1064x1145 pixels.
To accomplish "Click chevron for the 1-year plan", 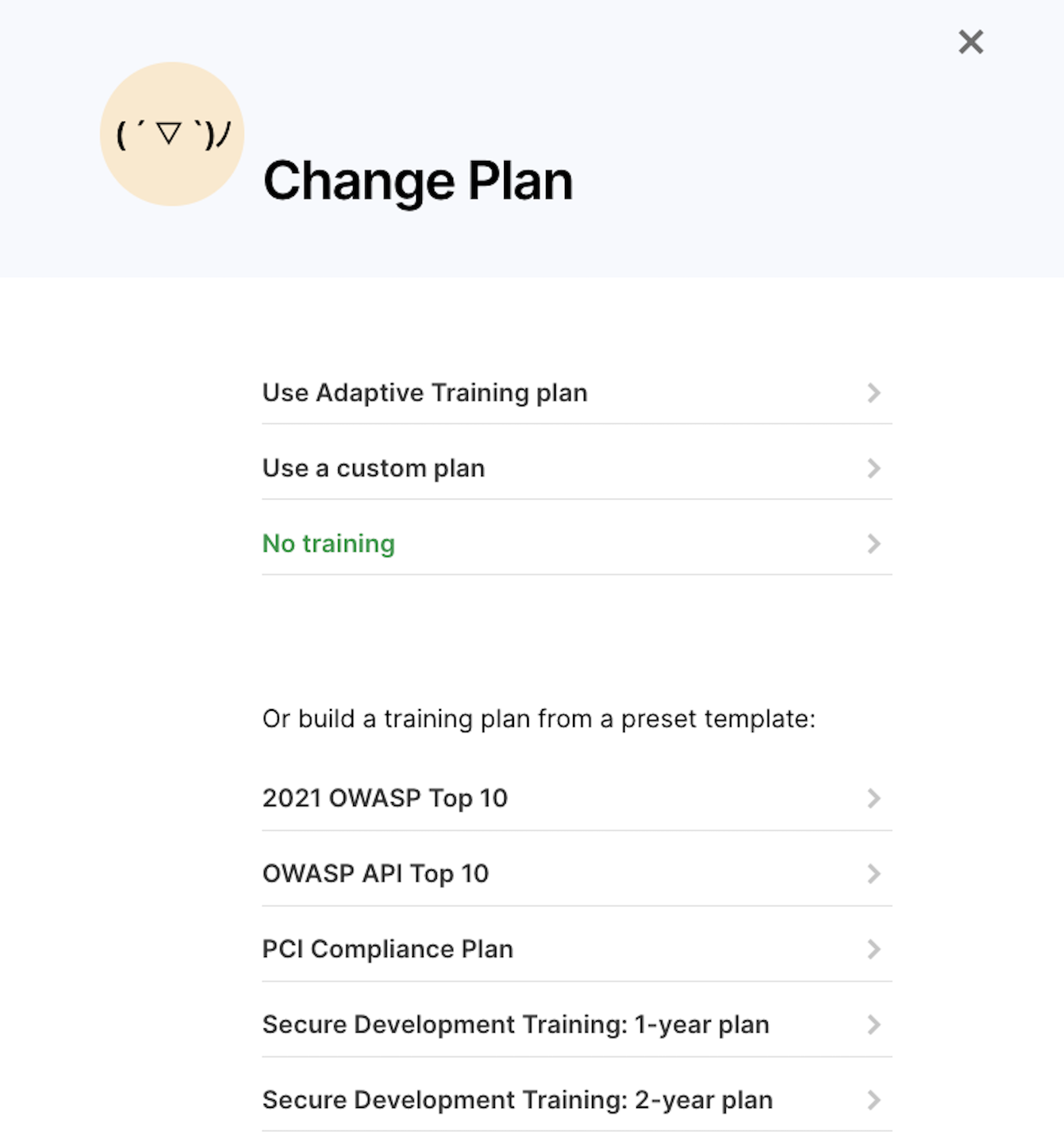I will point(874,1025).
